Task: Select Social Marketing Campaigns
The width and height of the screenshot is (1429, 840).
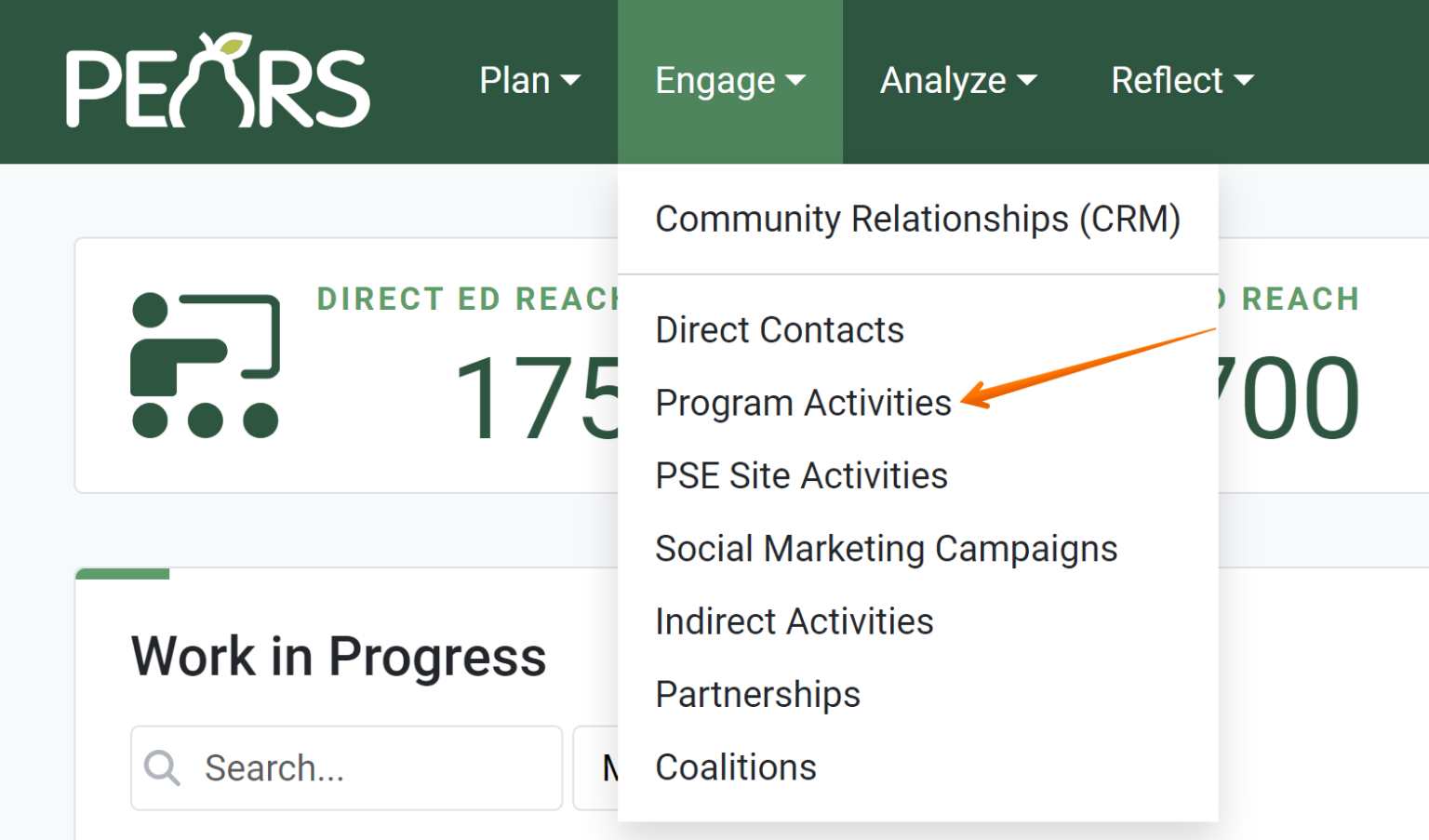Action: pos(886,548)
